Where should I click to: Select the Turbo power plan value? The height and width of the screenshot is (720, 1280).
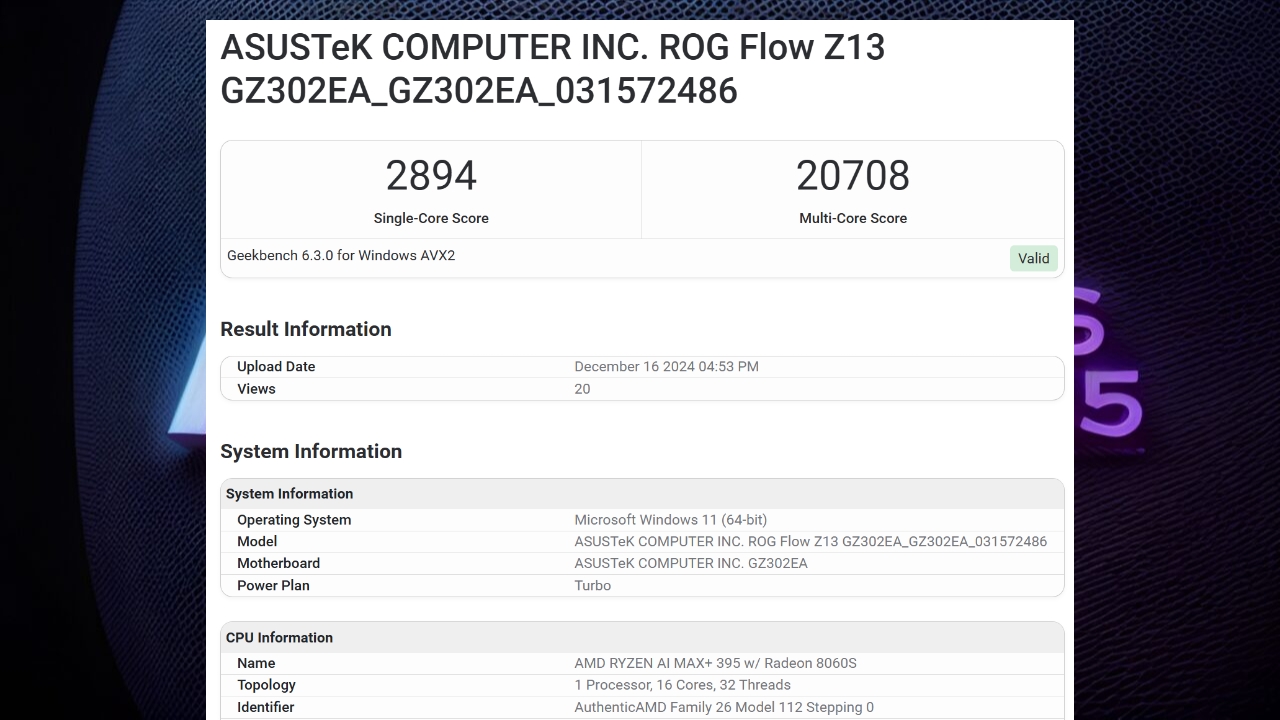pyautogui.click(x=592, y=585)
